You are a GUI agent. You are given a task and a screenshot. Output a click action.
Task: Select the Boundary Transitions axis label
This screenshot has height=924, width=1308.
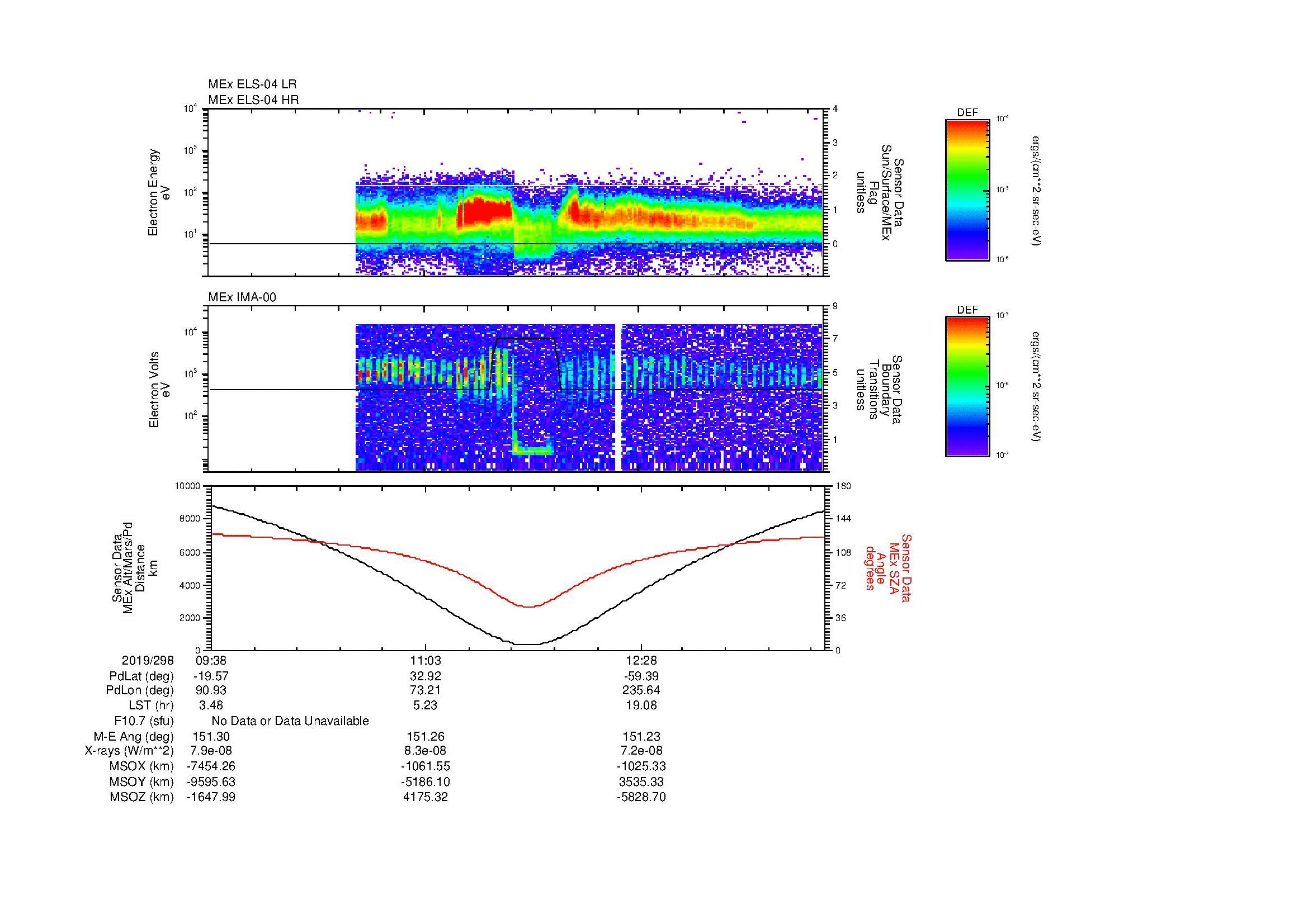tap(880, 391)
